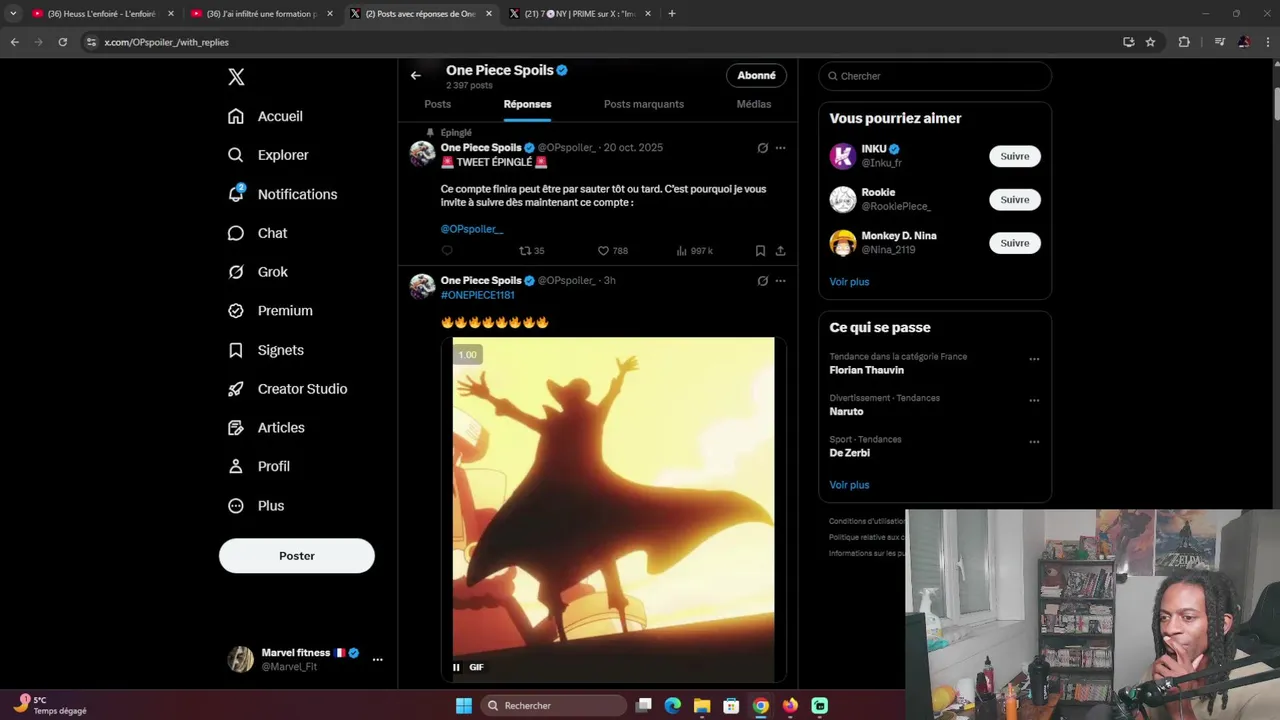
Task: Open Articles from the sidebar
Action: click(266, 428)
